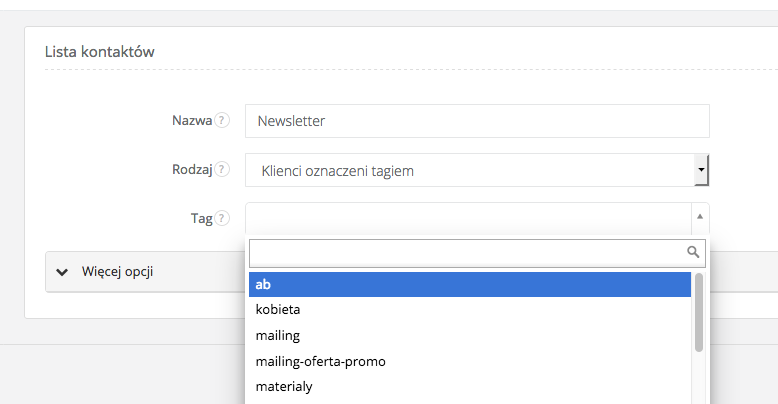This screenshot has height=404, width=778.
Task: Click the help icon next to Nazwa
Action: click(x=222, y=121)
